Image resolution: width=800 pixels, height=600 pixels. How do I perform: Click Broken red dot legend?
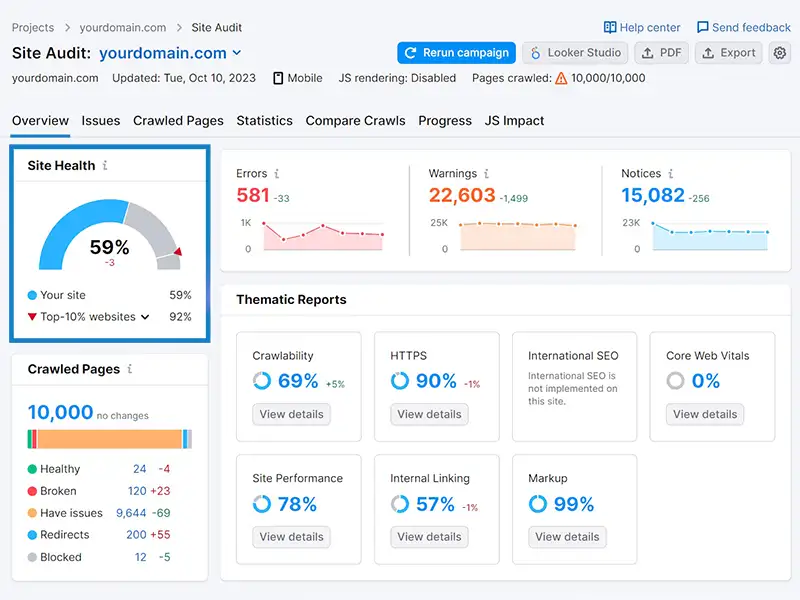coord(32,491)
